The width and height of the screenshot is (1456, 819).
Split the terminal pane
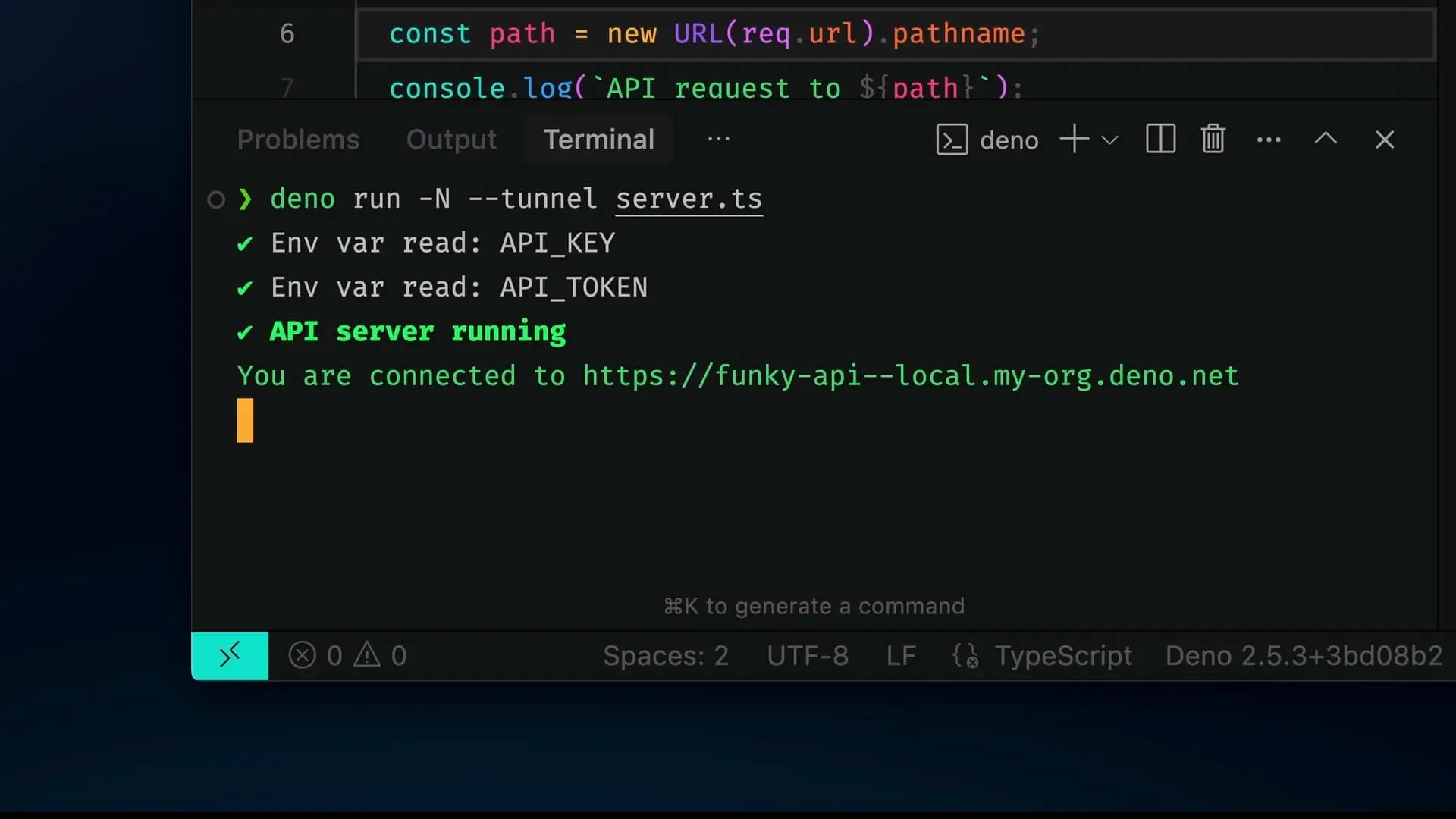[x=1160, y=140]
